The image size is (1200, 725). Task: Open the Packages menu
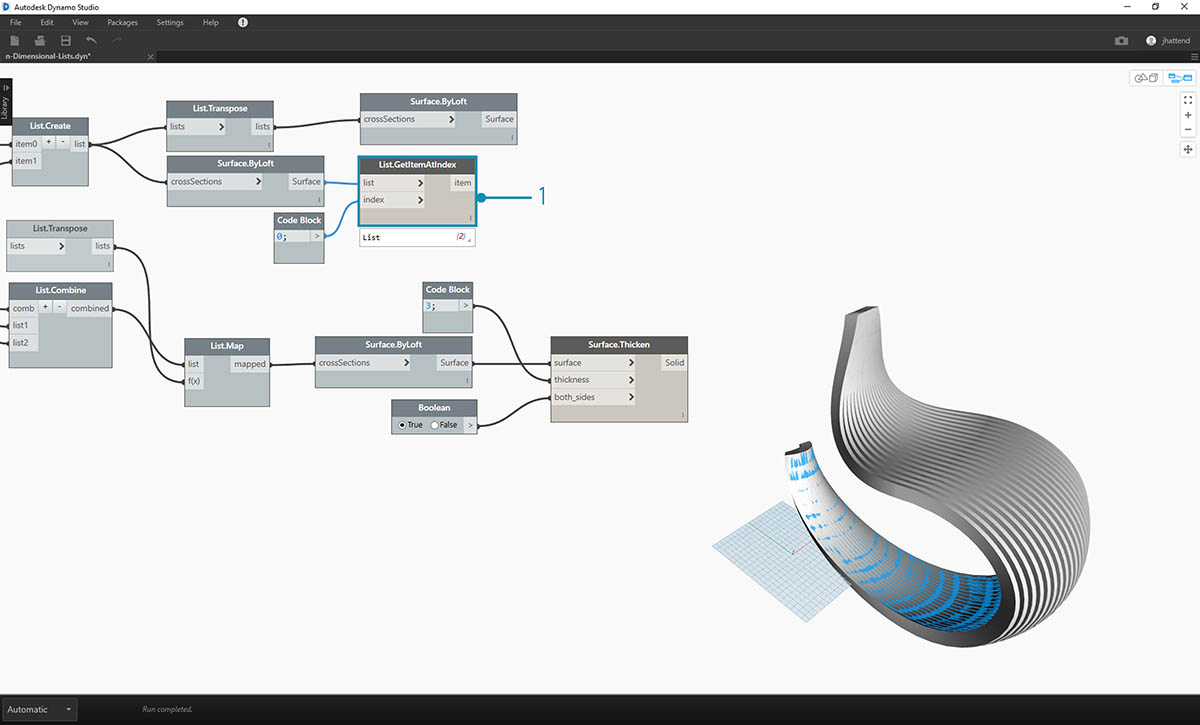(x=123, y=22)
